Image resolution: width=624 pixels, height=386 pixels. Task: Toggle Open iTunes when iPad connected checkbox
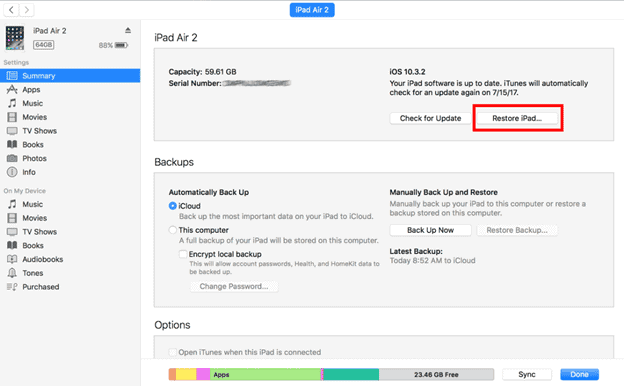click(x=173, y=352)
